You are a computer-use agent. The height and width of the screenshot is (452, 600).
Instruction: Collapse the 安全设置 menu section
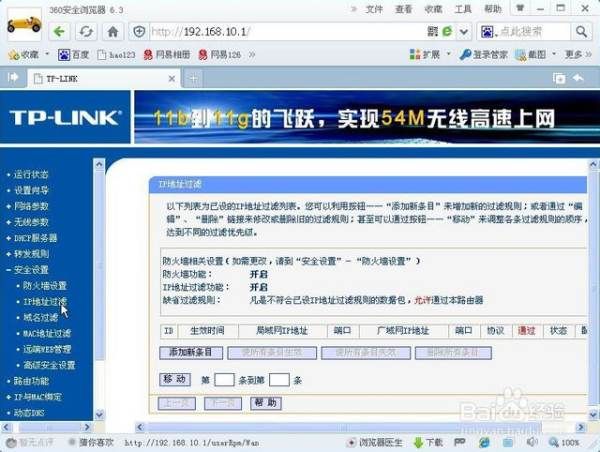point(31,270)
